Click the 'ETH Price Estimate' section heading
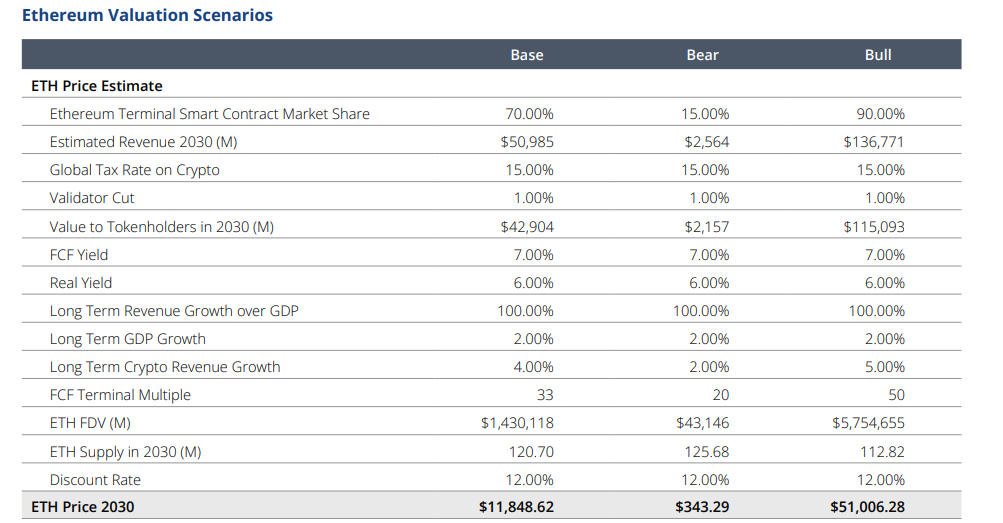1003x523 pixels. (x=97, y=86)
